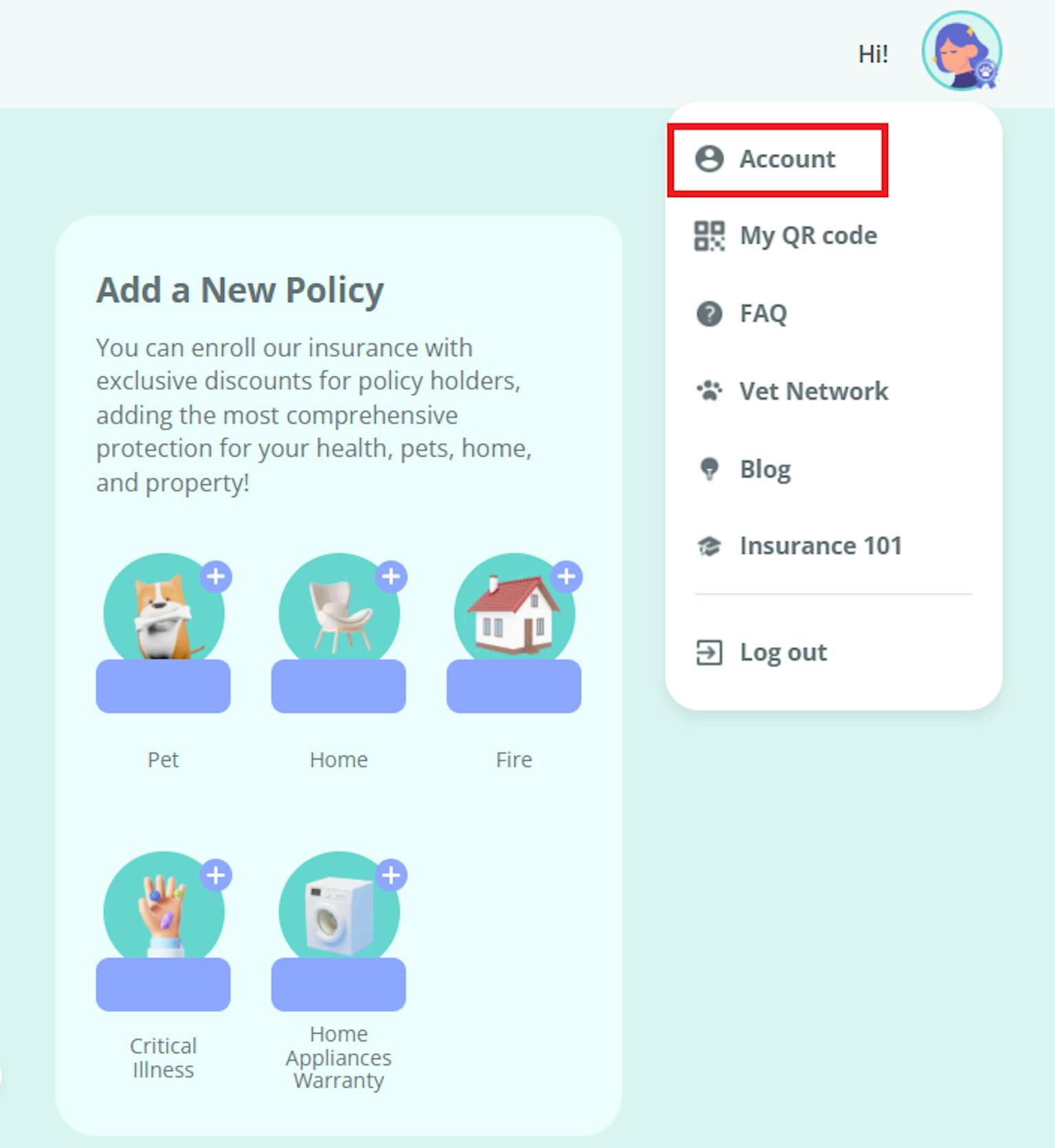Click the Vet Network paw icon

(709, 391)
